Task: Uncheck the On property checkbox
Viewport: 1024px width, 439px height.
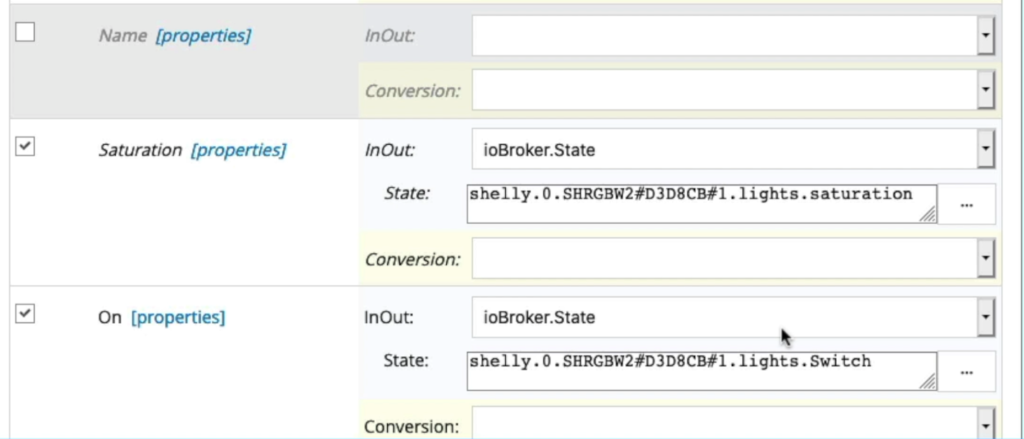Action: pos(25,314)
